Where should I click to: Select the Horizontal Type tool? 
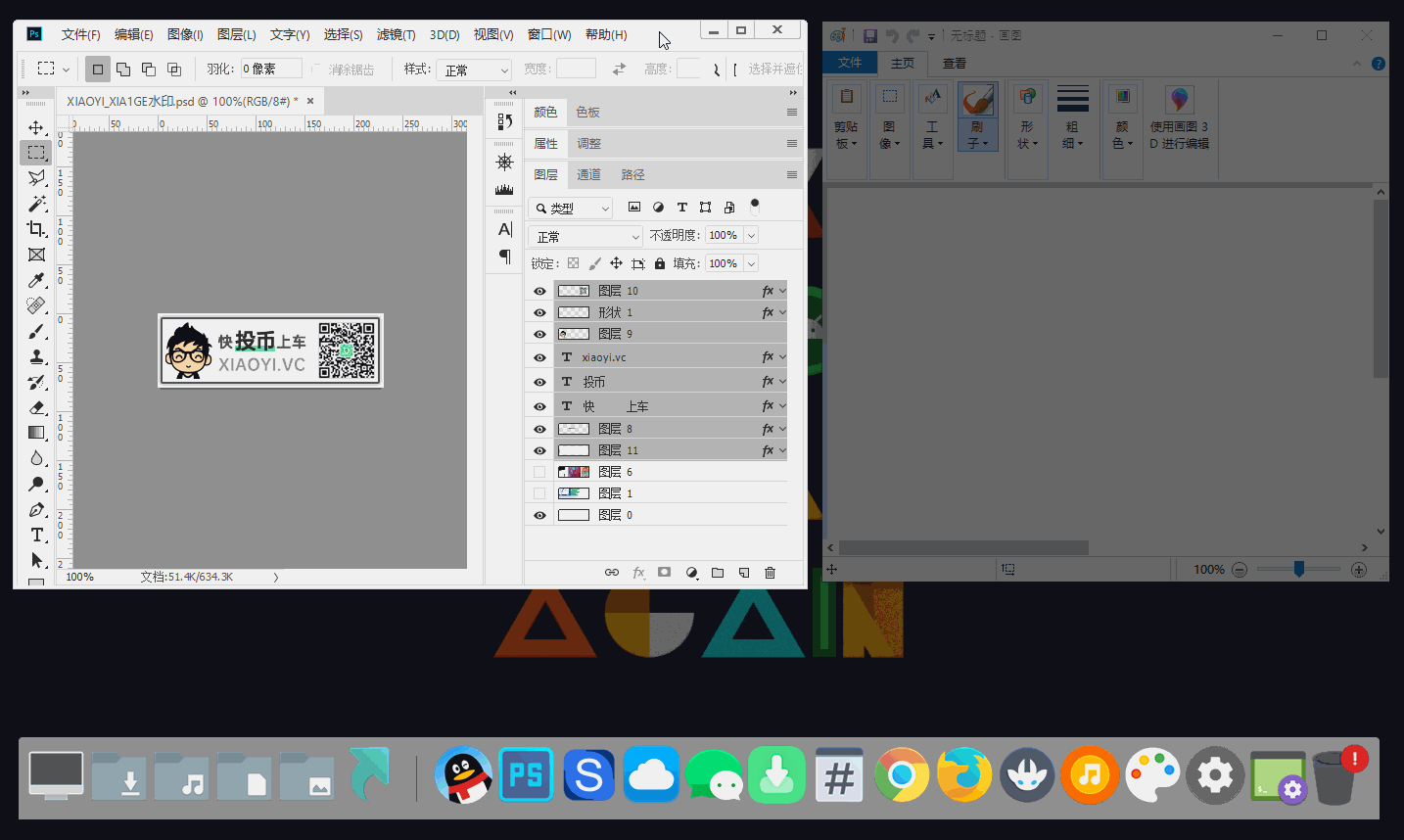[x=36, y=535]
